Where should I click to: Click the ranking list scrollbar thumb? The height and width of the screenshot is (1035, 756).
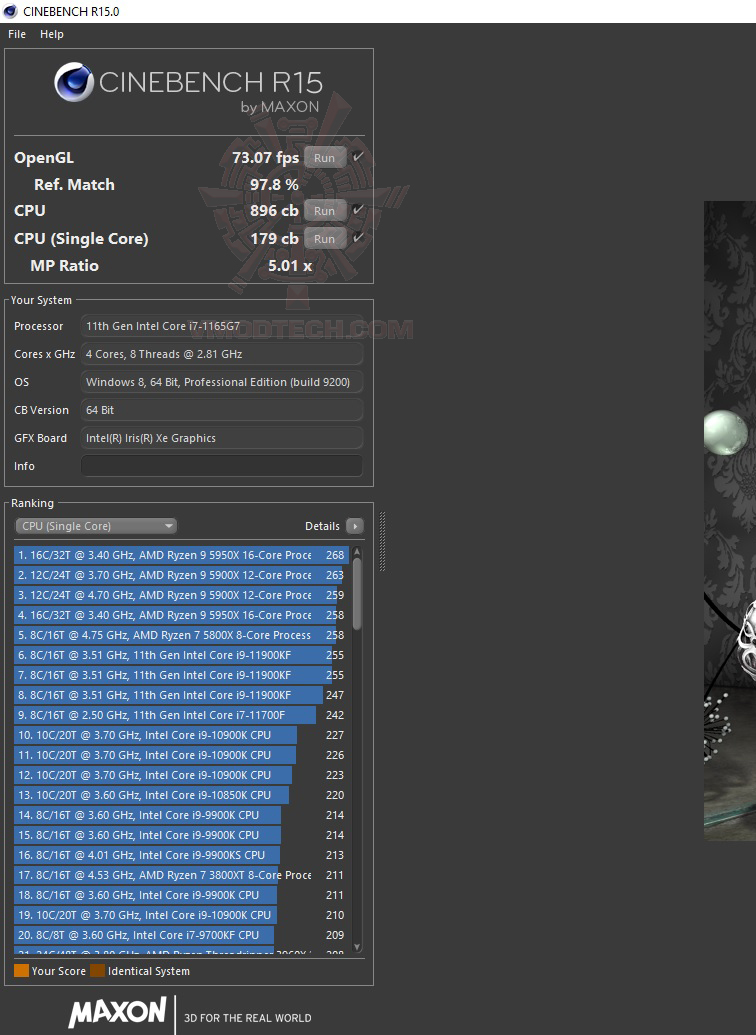pyautogui.click(x=357, y=594)
